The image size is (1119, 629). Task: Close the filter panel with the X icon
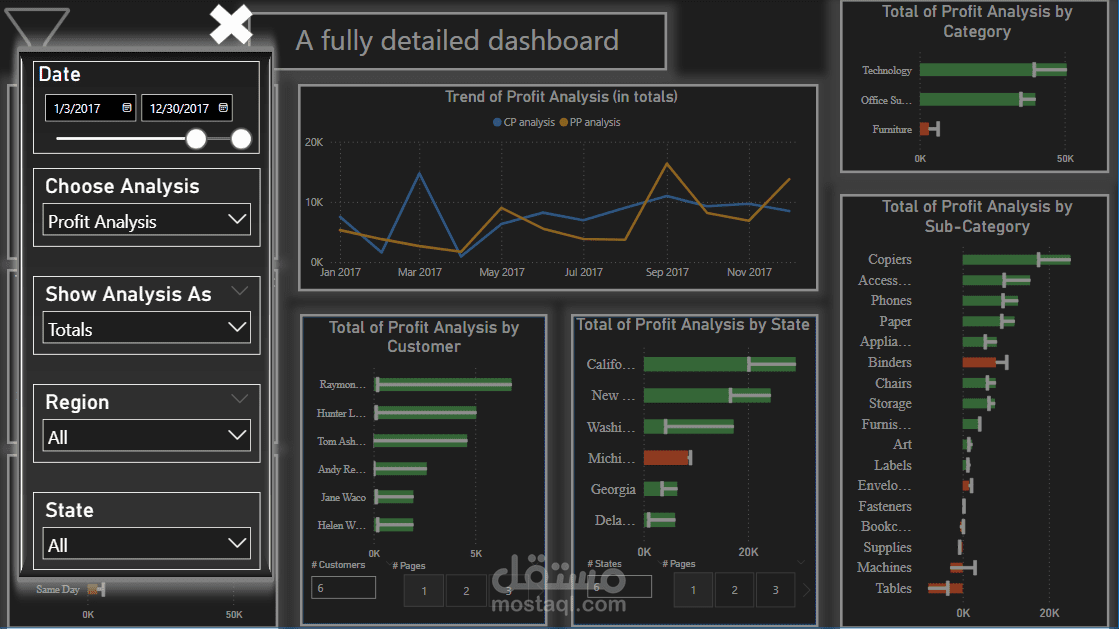231,24
